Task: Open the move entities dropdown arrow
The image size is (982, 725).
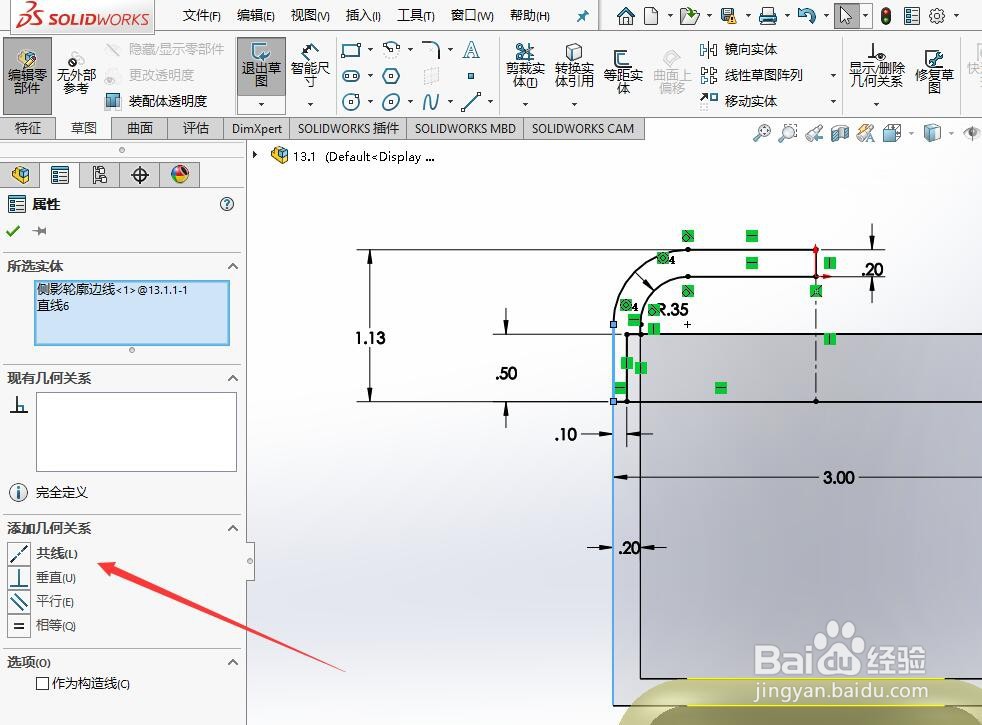Action: pos(833,101)
